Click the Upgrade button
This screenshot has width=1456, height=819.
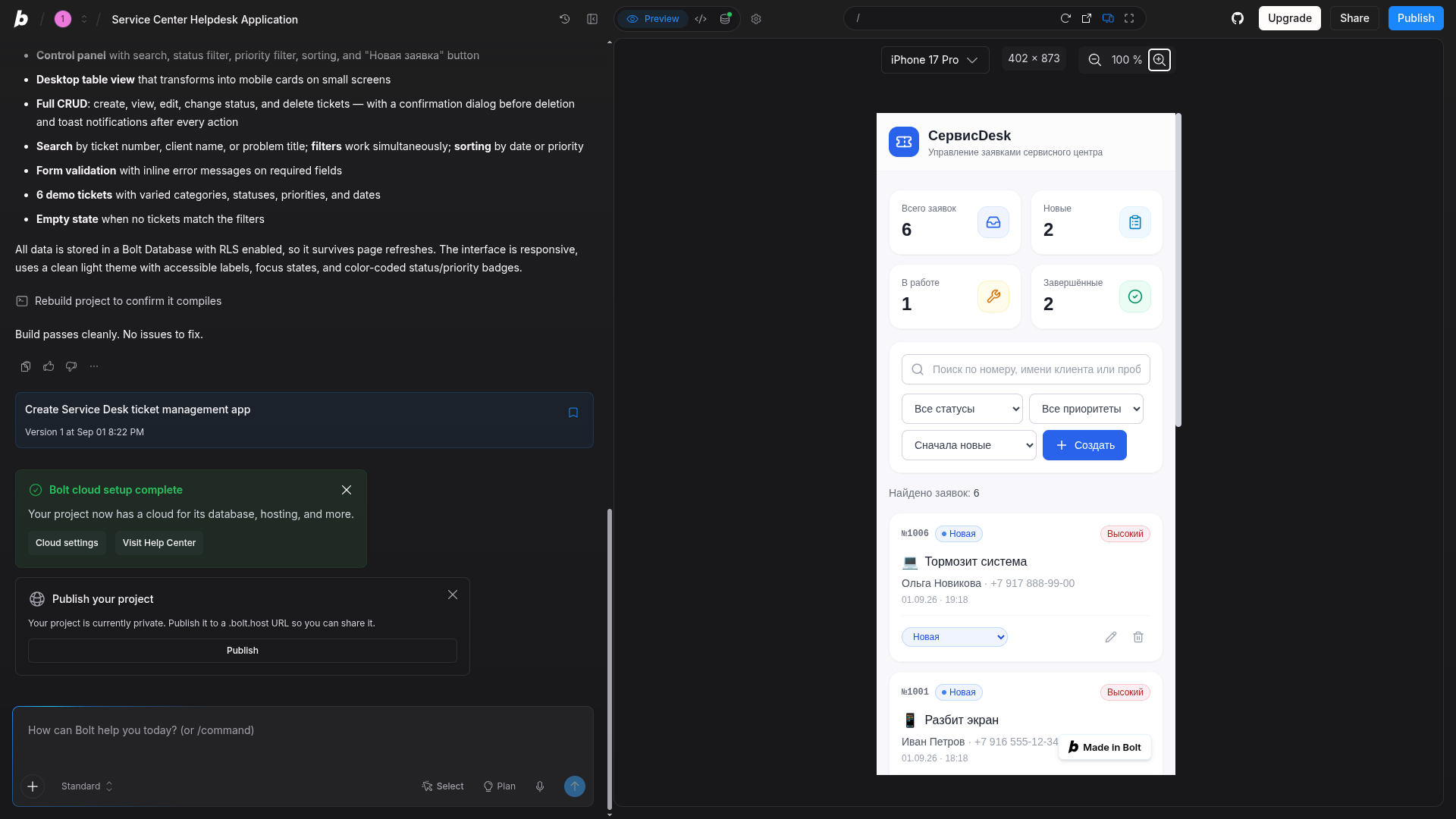[x=1289, y=18]
